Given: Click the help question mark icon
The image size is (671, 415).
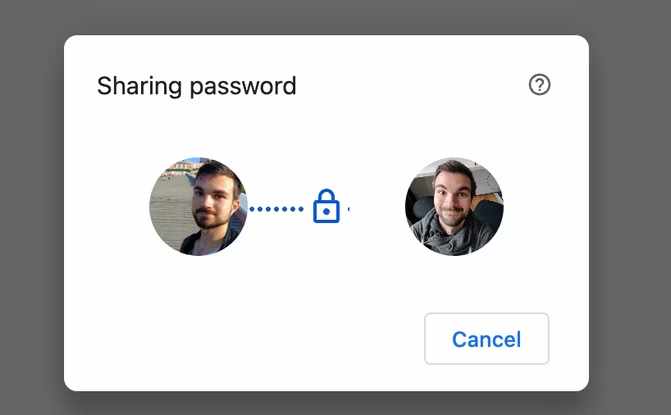Looking at the screenshot, I should (x=539, y=85).
